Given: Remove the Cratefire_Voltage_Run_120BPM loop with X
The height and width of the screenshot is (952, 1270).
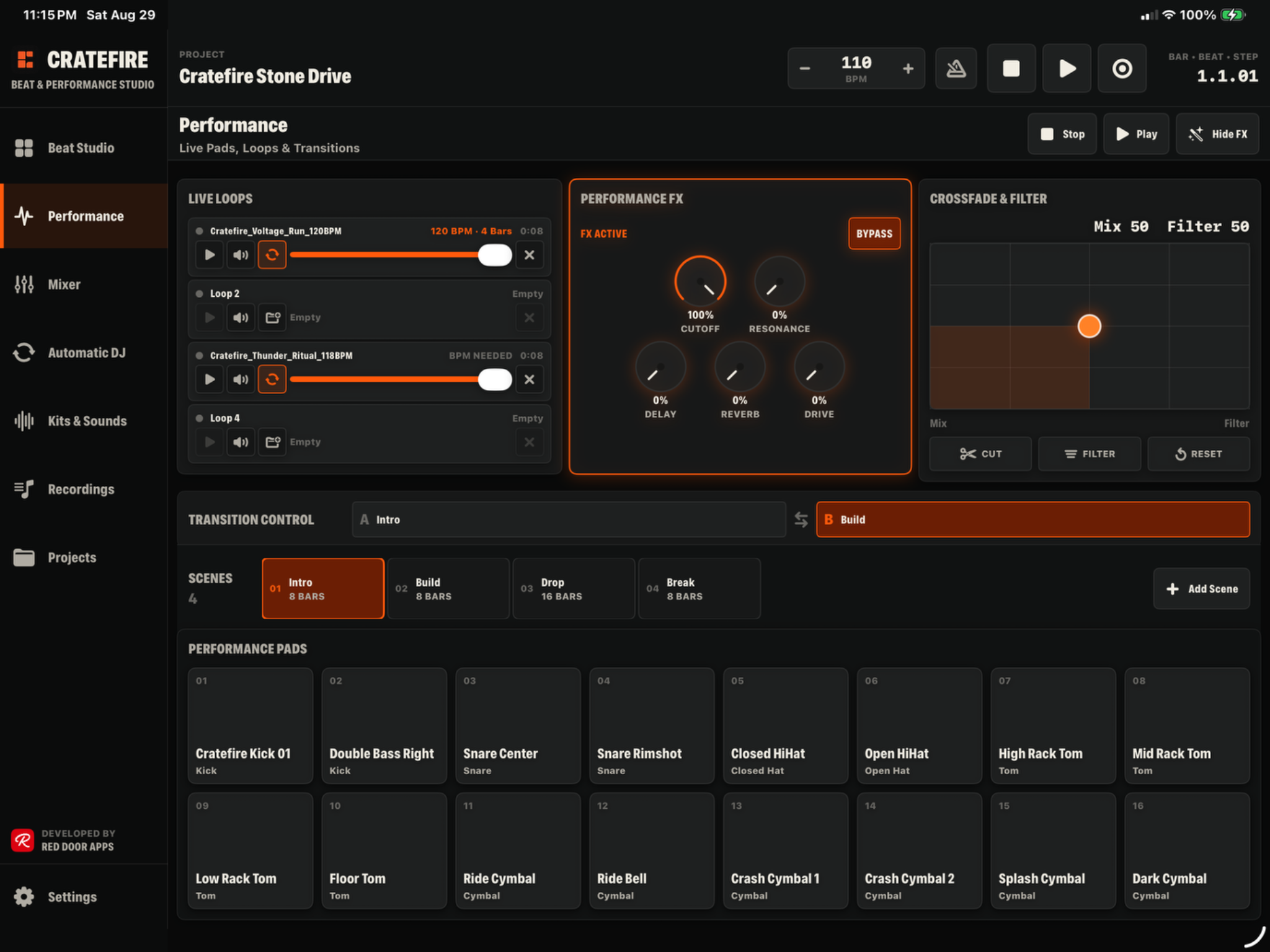Looking at the screenshot, I should tap(529, 255).
